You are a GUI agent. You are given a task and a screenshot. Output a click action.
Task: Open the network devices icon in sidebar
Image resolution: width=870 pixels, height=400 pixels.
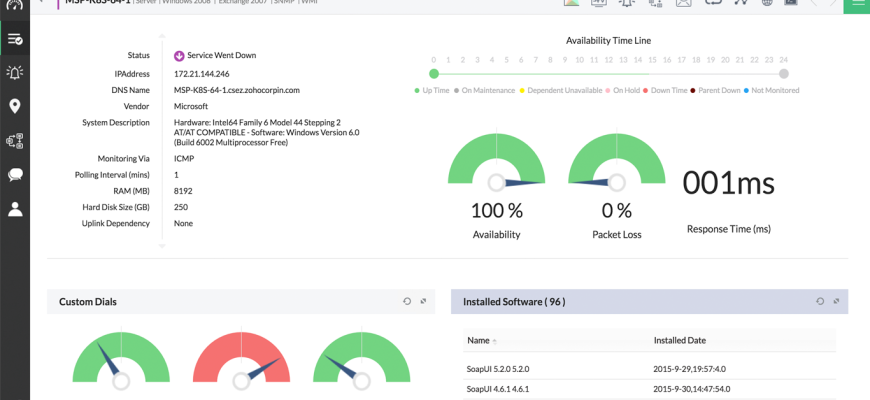tap(15, 141)
